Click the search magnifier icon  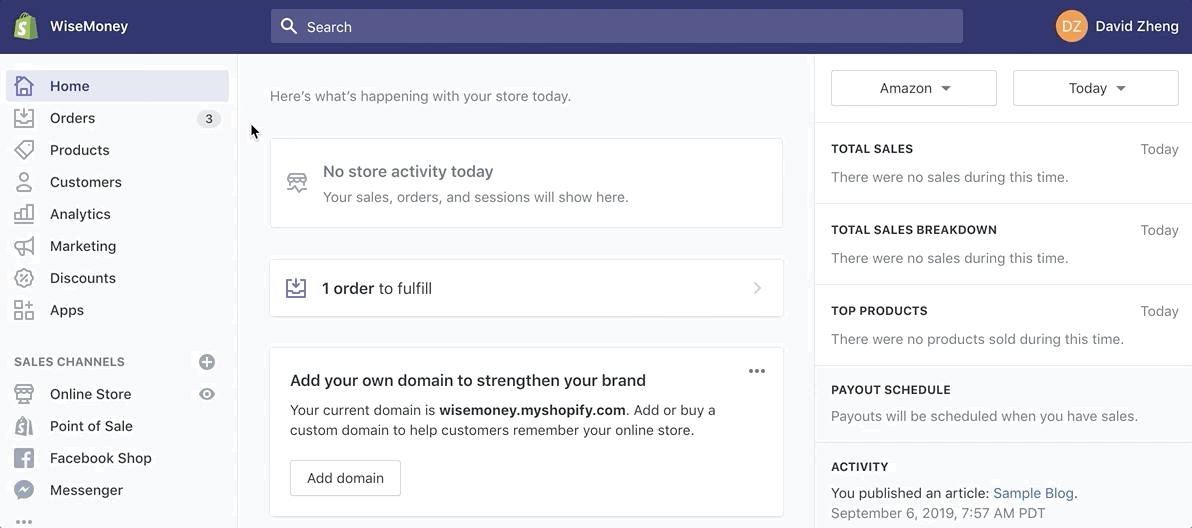click(x=289, y=27)
